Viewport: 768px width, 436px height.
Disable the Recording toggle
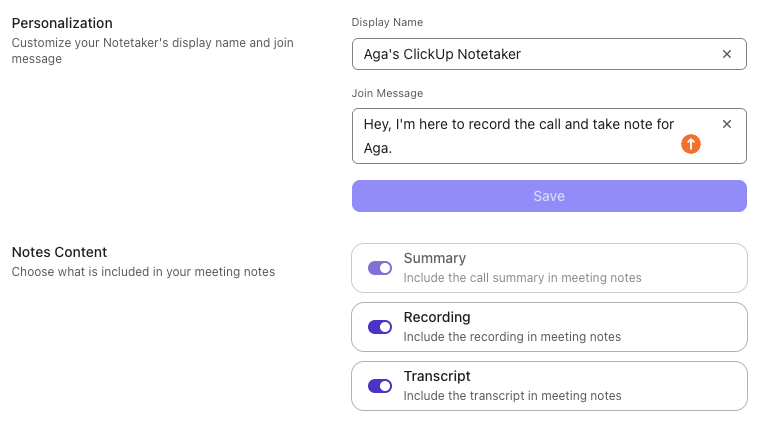[x=380, y=327]
